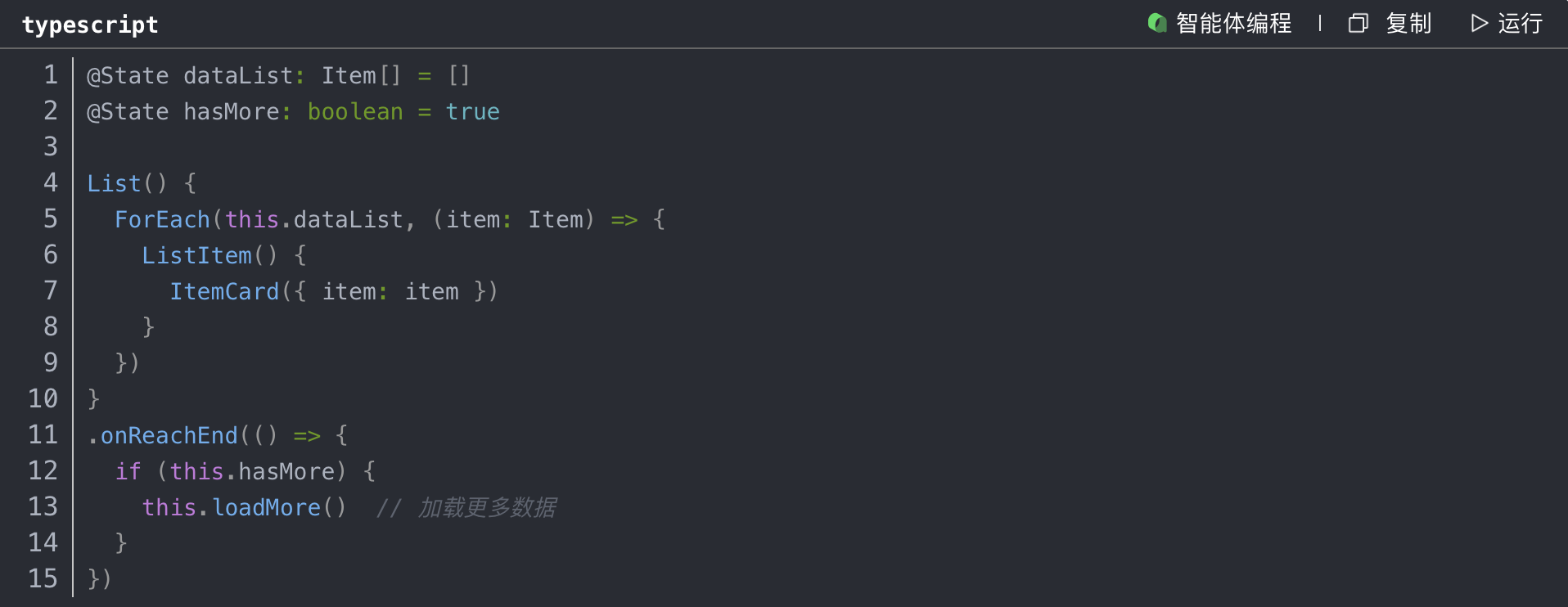1568x607 pixels.
Task: Click line number 11 in gutter
Action: [x=43, y=434]
